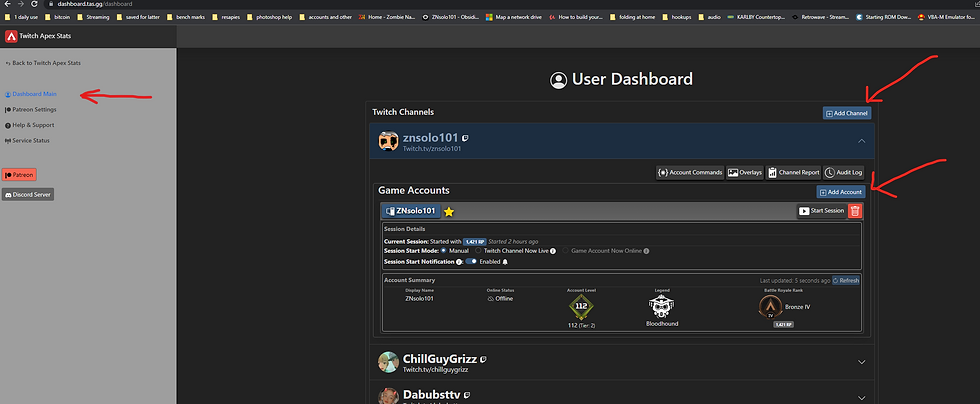
Task: Click the ChillGuyGrizz channel avatar
Action: point(389,362)
